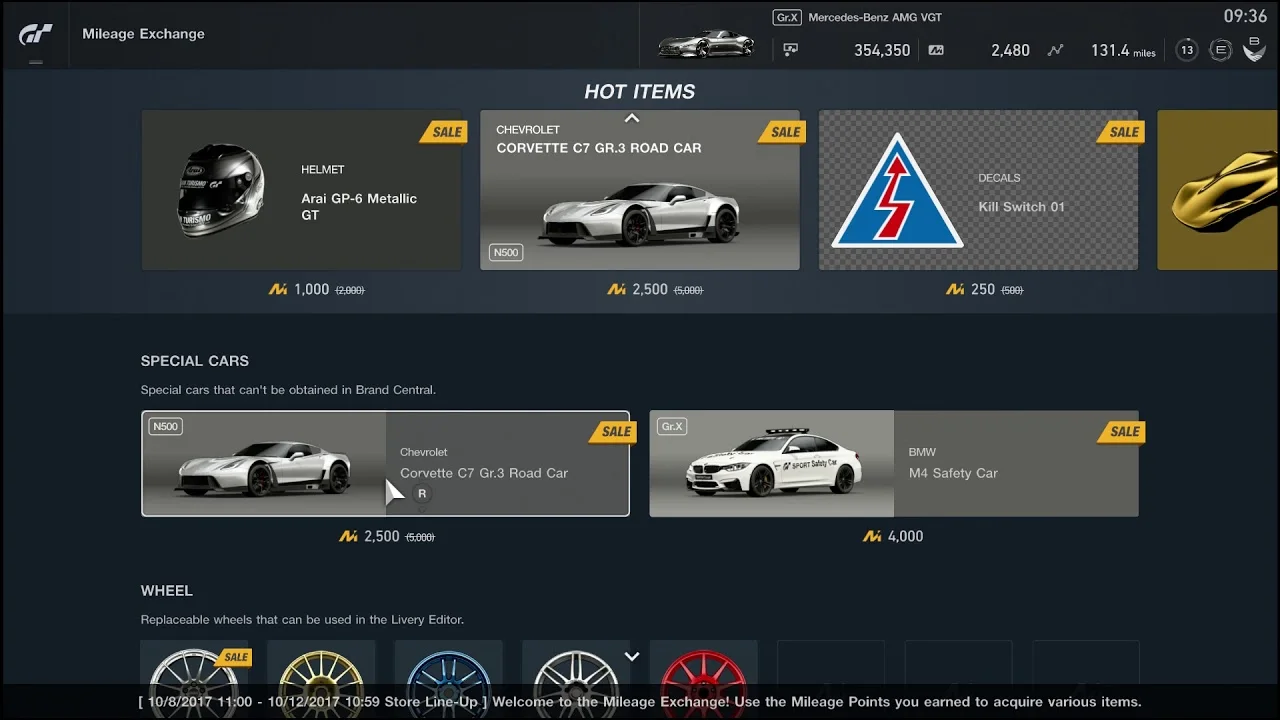Click the Mileage Exchange page title
This screenshot has height=720, width=1280.
pos(143,34)
